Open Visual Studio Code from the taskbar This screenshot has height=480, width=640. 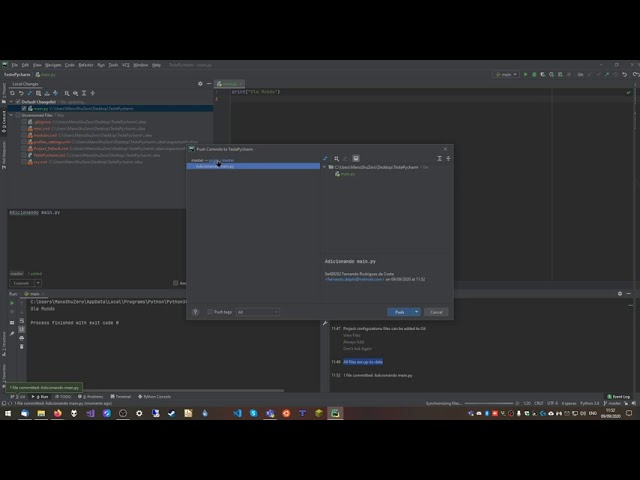click(x=237, y=413)
